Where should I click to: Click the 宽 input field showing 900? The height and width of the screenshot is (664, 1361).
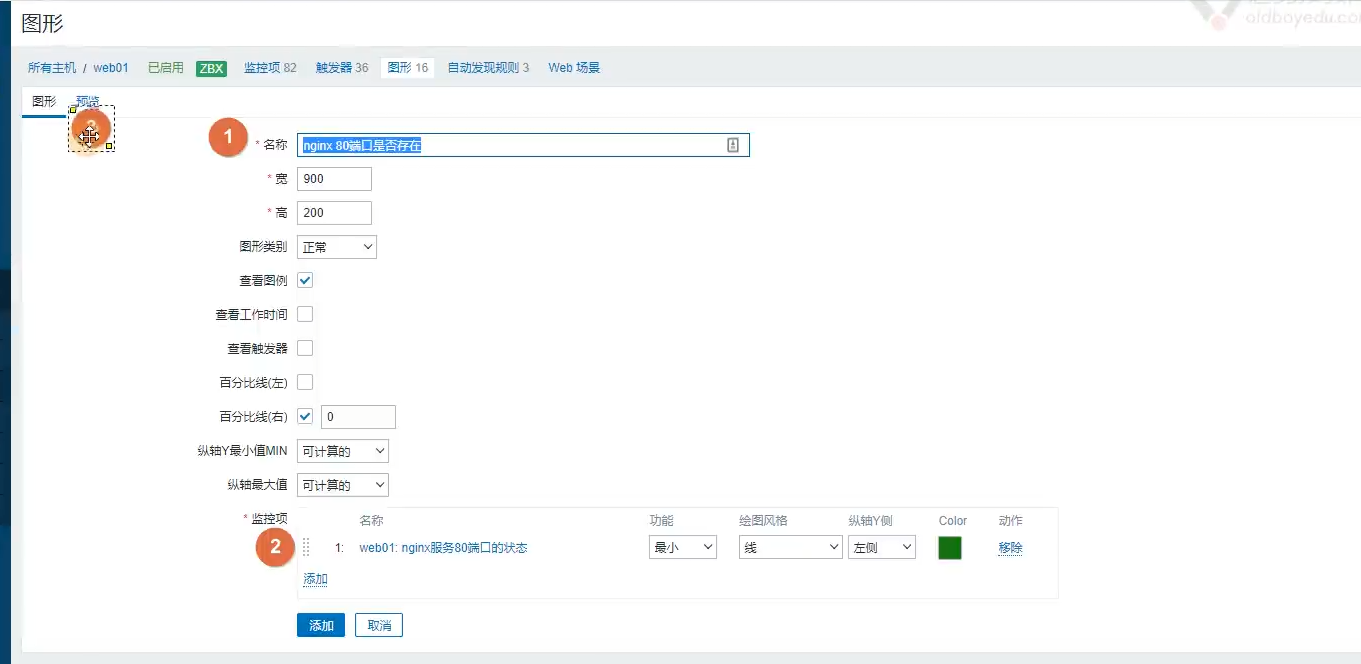334,179
